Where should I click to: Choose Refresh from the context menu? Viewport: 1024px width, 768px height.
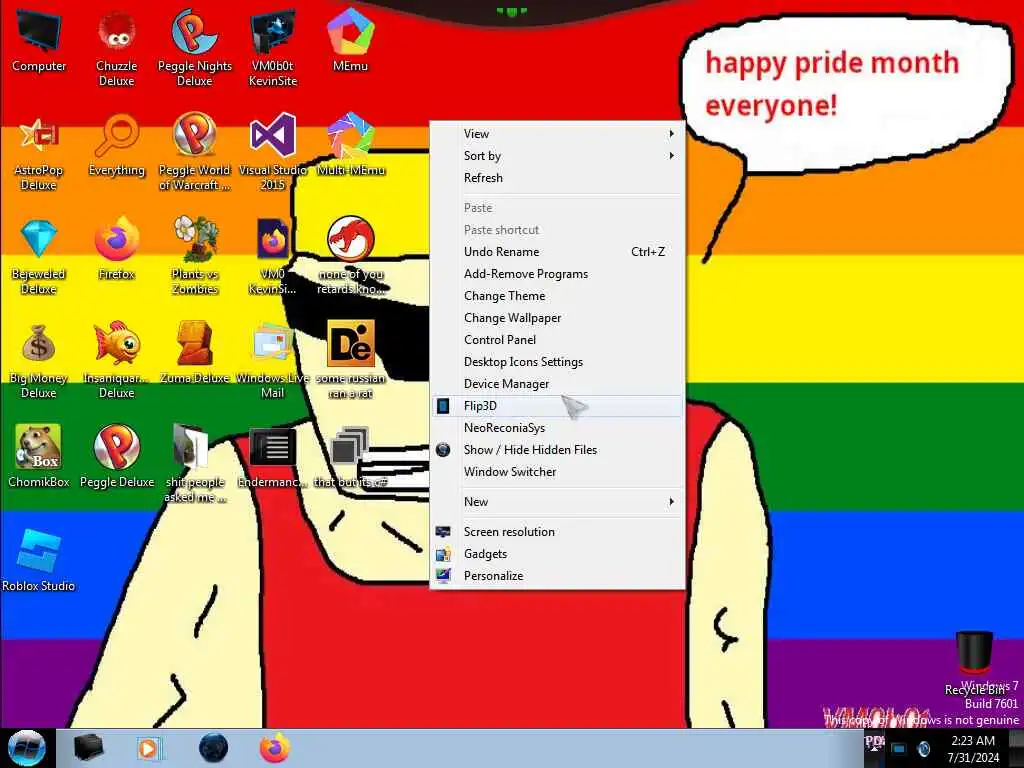(557, 178)
